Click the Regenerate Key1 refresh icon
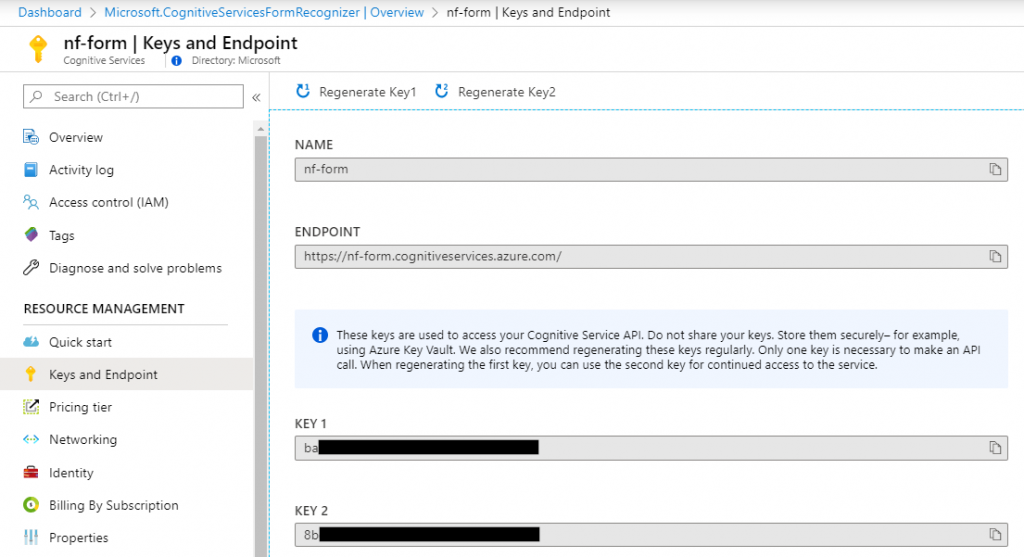The height and width of the screenshot is (557, 1024). point(303,91)
